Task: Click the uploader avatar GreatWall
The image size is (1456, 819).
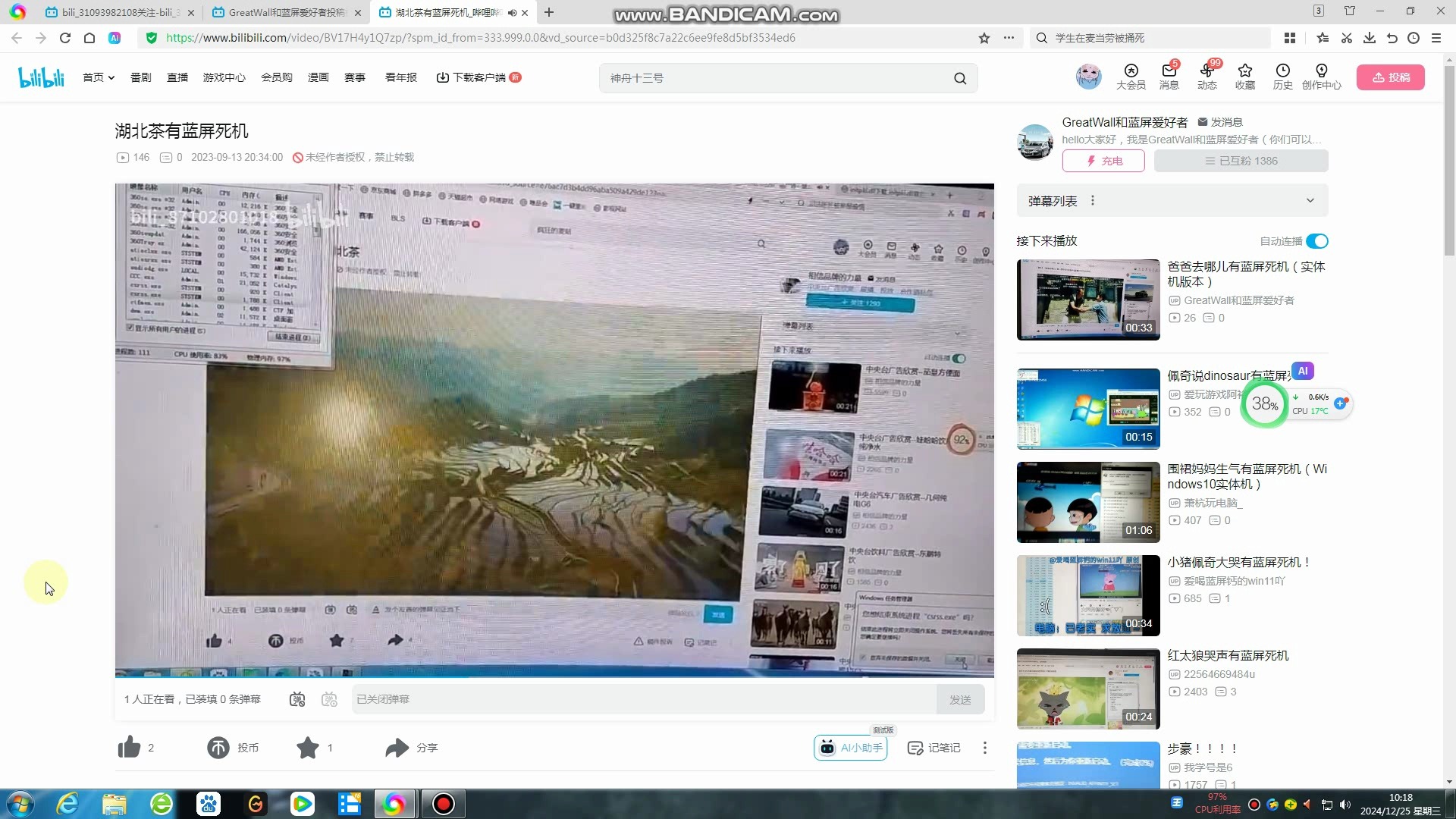Action: pyautogui.click(x=1035, y=142)
